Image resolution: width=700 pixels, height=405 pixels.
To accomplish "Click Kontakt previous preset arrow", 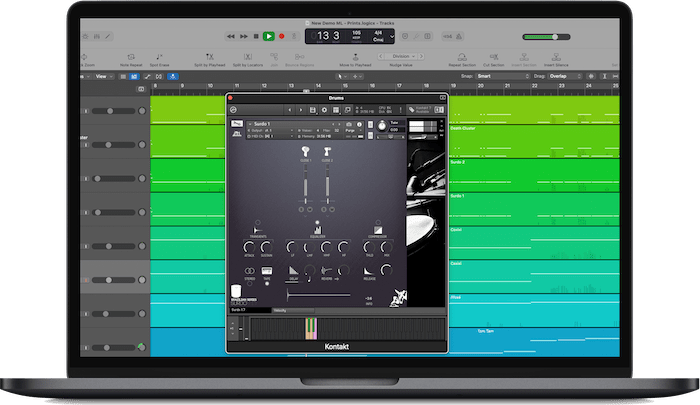I will coord(290,110).
